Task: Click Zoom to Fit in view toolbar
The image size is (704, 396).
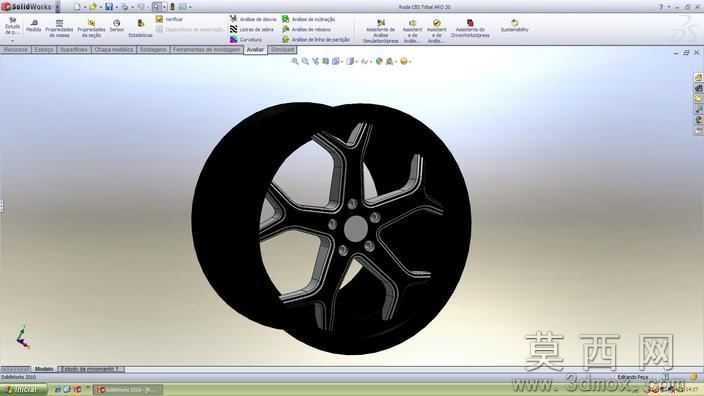Action: (295, 61)
